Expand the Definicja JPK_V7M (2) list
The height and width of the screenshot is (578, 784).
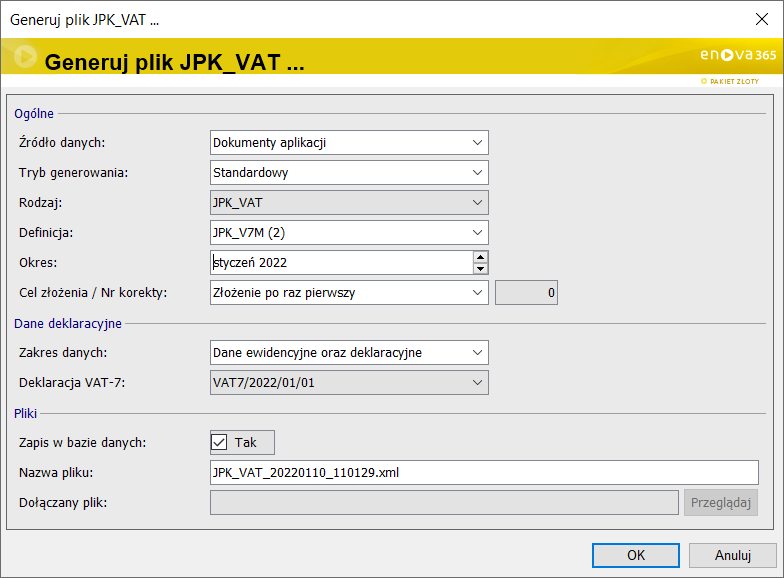[477, 233]
